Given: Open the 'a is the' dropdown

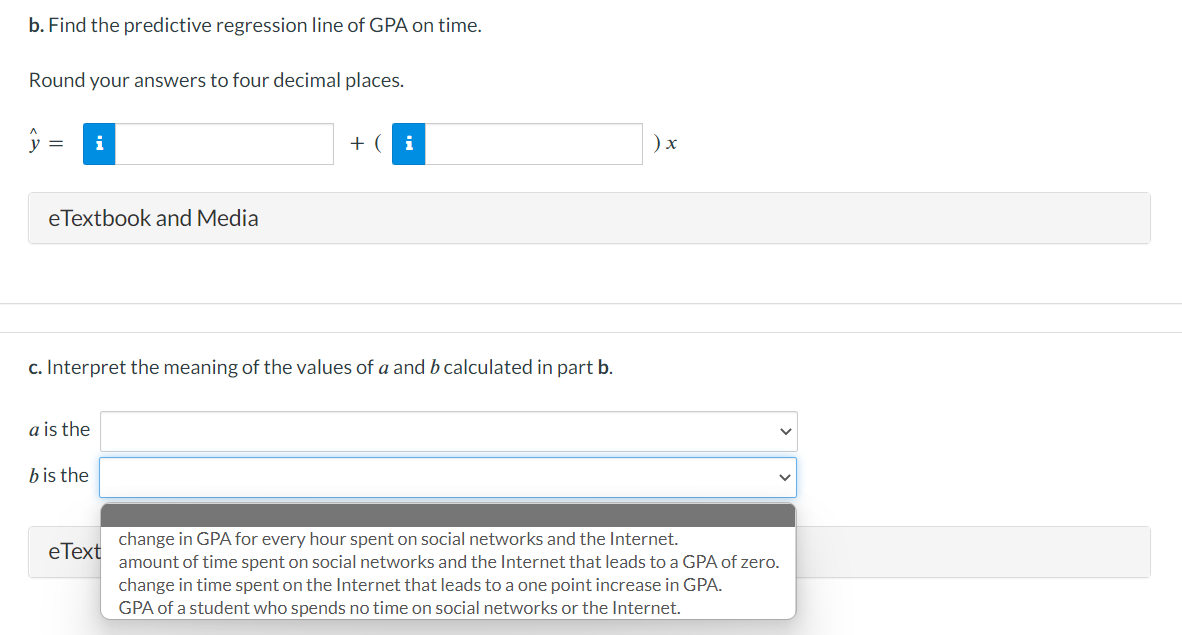Looking at the screenshot, I should [449, 431].
